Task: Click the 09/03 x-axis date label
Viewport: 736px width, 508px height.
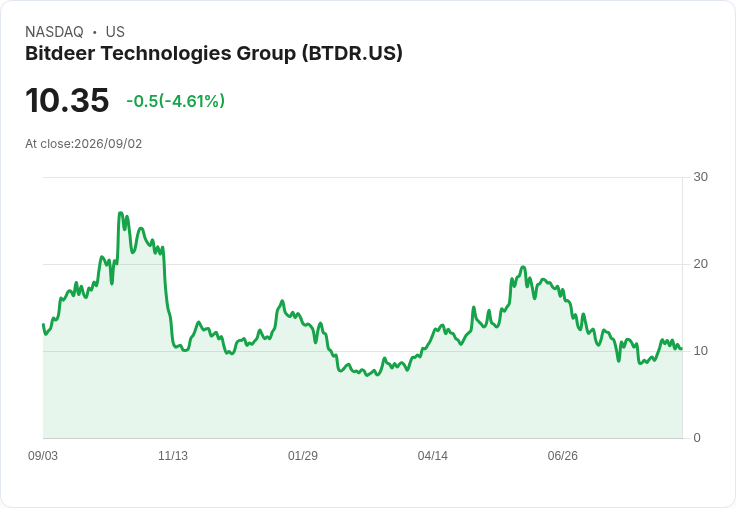Action: (43, 455)
